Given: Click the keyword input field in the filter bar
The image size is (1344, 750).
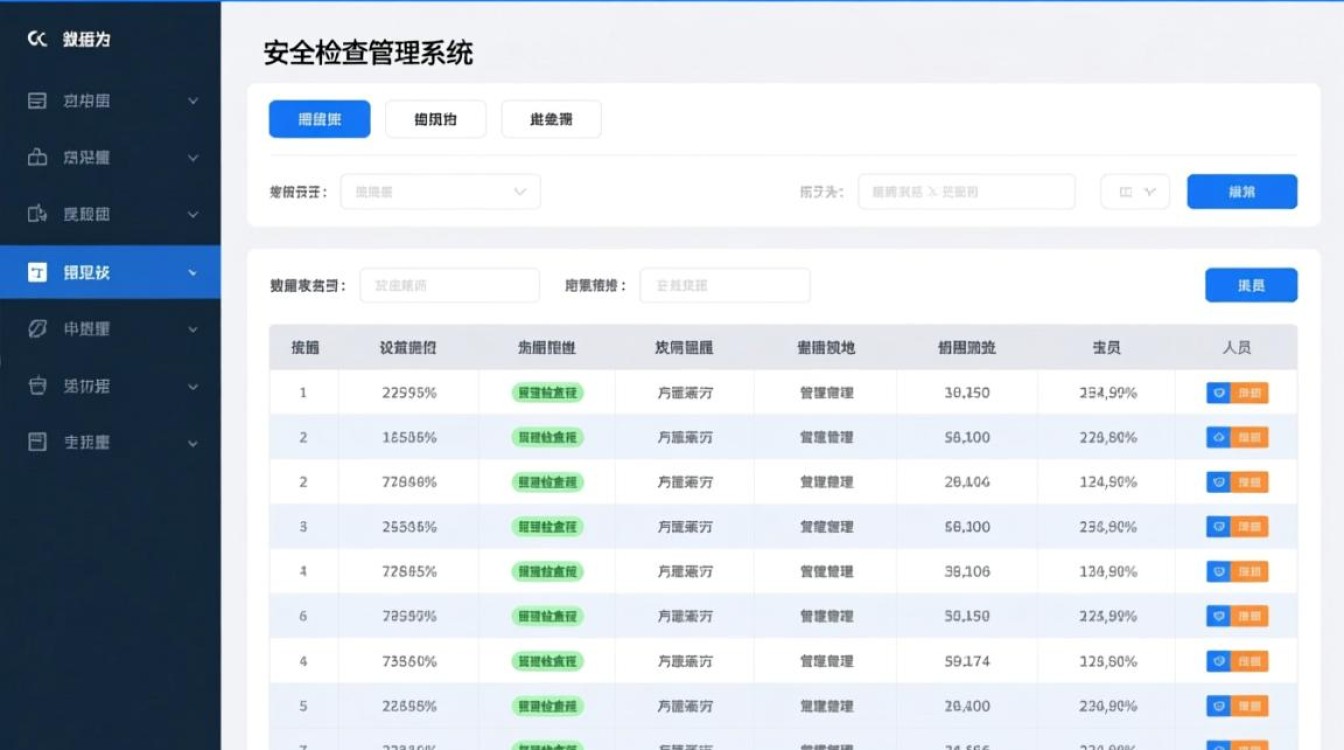Looking at the screenshot, I should pos(965,191).
